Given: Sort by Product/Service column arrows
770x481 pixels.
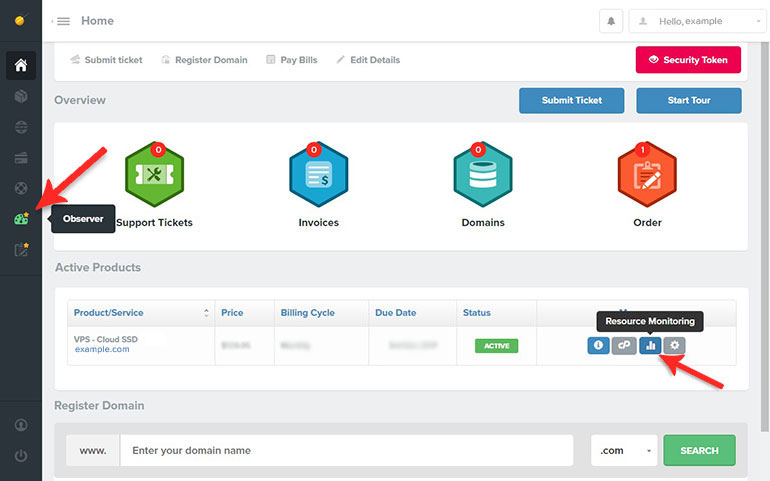Looking at the screenshot, I should click(206, 312).
